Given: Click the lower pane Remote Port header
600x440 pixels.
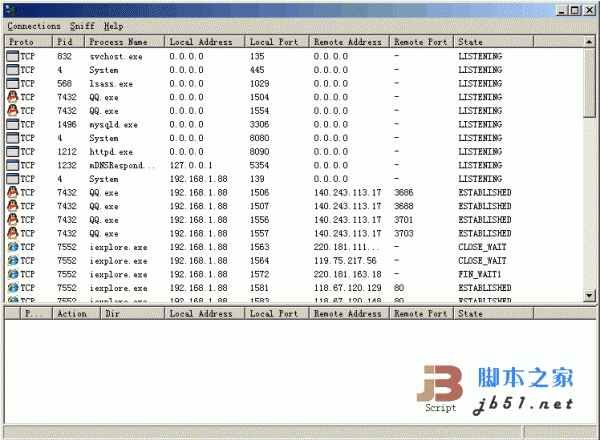Looking at the screenshot, I should (422, 314).
